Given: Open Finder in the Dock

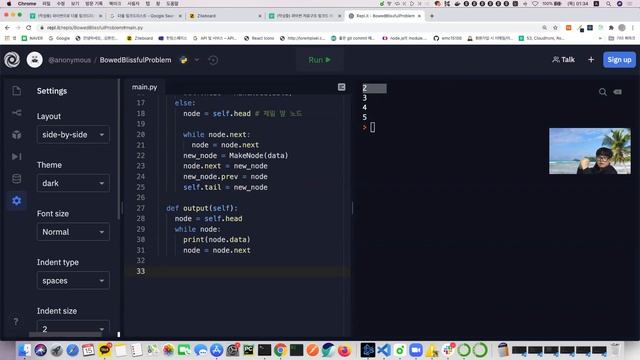Looking at the screenshot, I should click(24, 350).
